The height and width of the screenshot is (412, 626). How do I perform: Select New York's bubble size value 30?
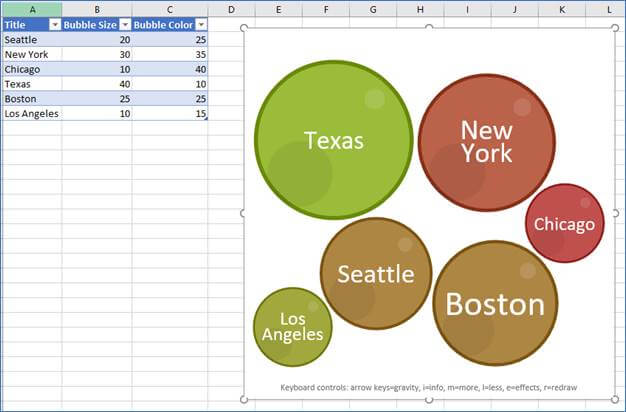tap(97, 54)
